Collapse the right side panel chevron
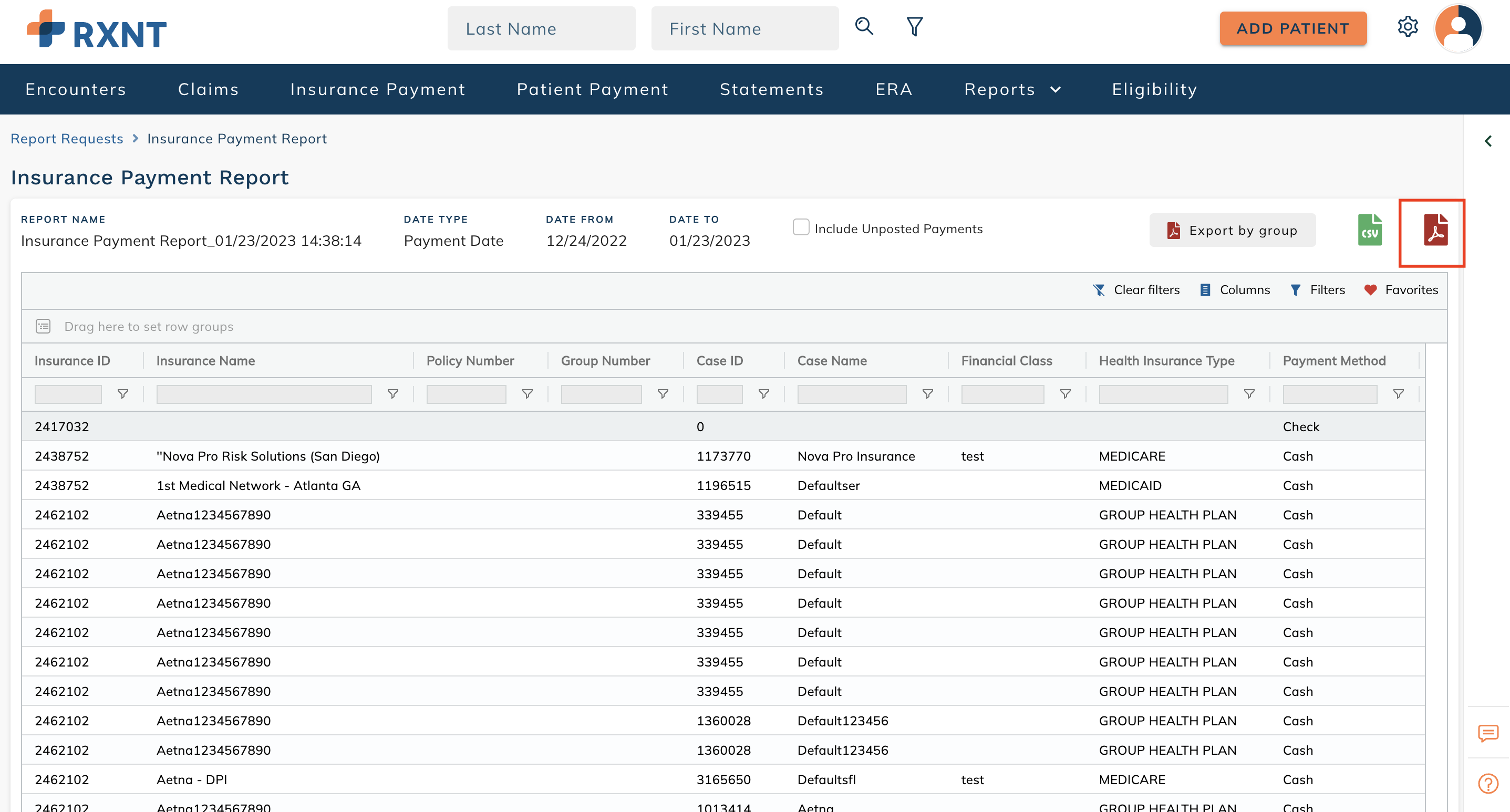Viewport: 1510px width, 812px height. pos(1488,141)
